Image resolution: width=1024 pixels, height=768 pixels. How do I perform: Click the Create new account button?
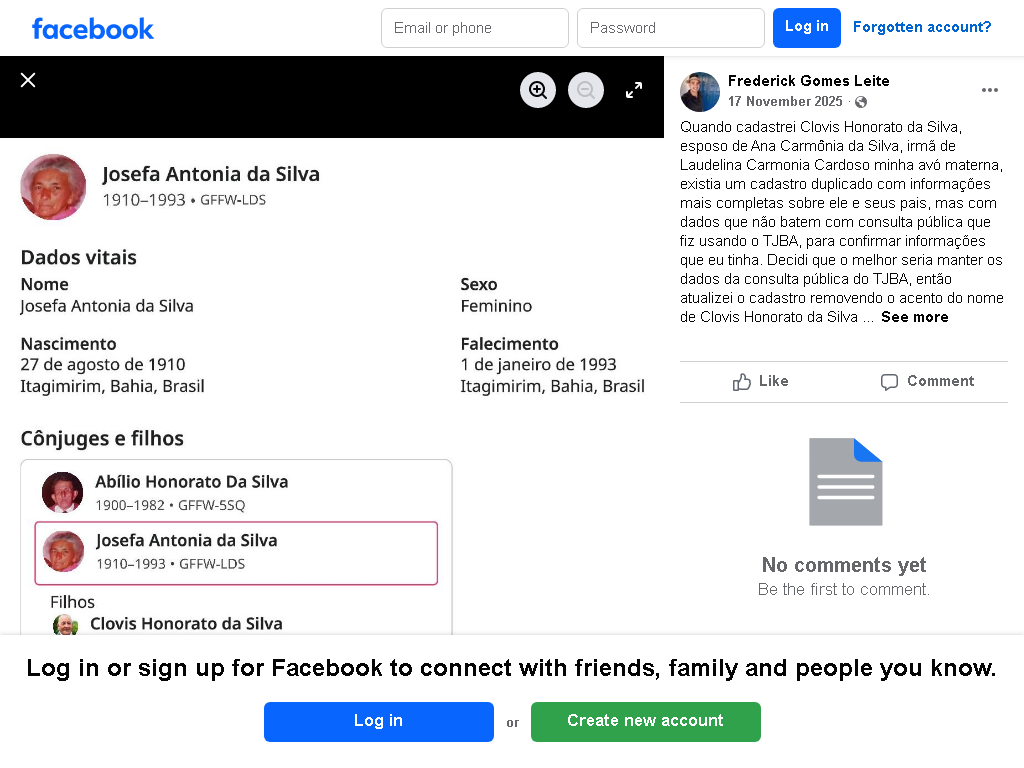click(x=645, y=722)
